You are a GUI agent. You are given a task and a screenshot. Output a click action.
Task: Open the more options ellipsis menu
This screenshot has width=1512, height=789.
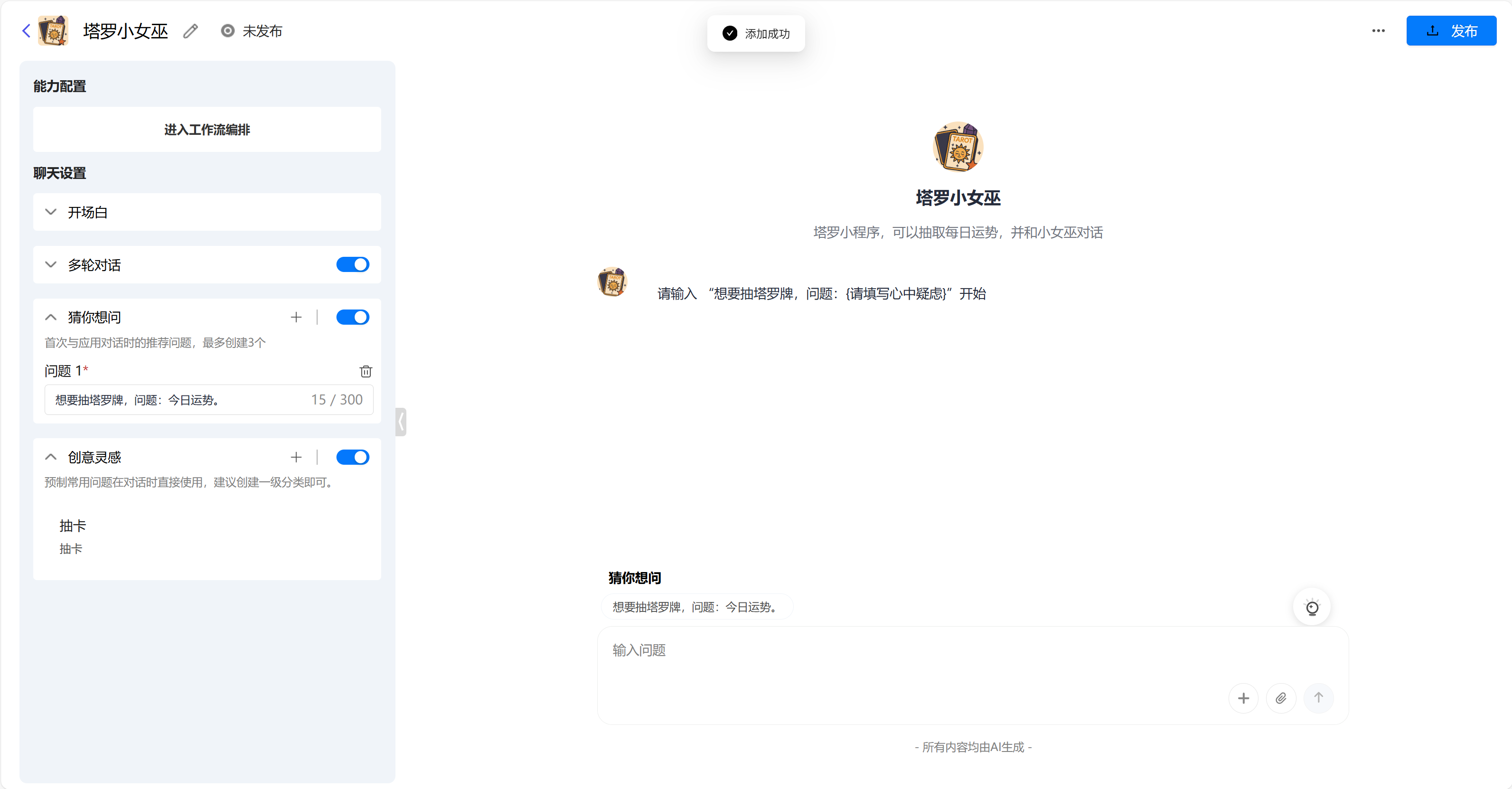tap(1378, 30)
